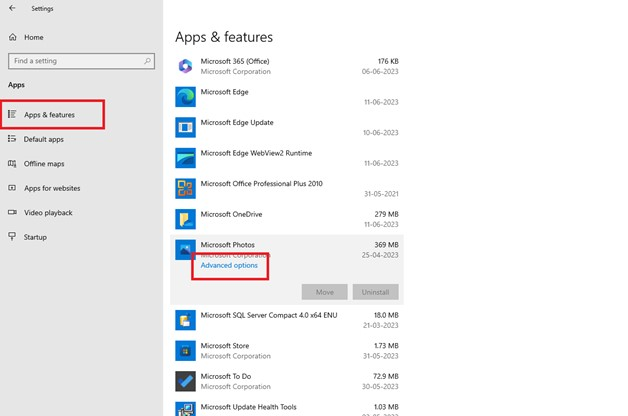Click the Microsoft Edge Update icon
The image size is (628, 416).
click(x=185, y=127)
